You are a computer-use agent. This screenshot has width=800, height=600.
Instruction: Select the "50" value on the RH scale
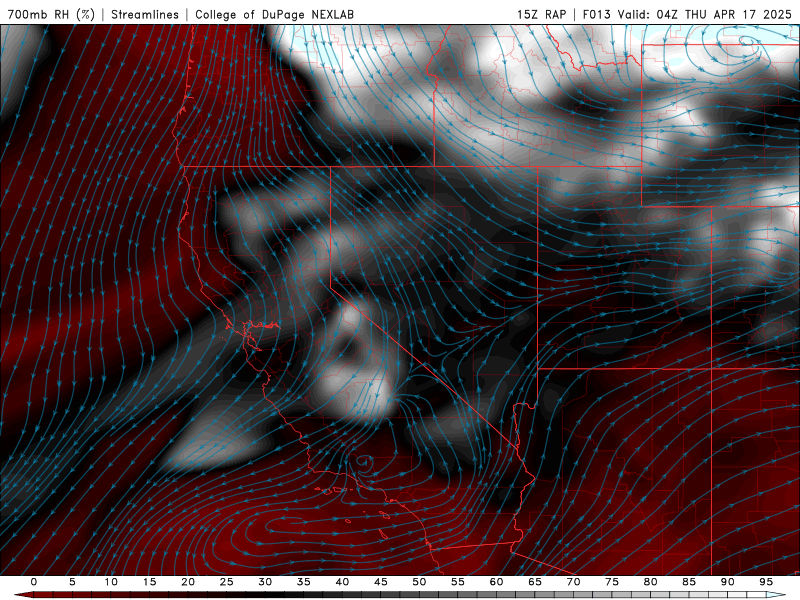coord(419,582)
